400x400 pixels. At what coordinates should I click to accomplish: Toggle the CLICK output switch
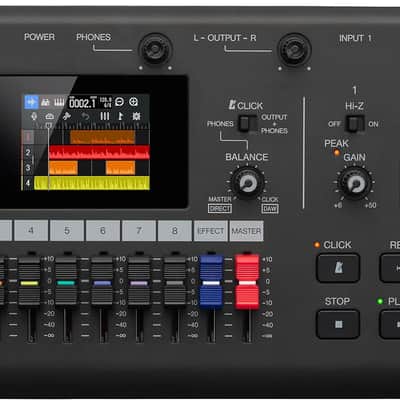tap(248, 124)
